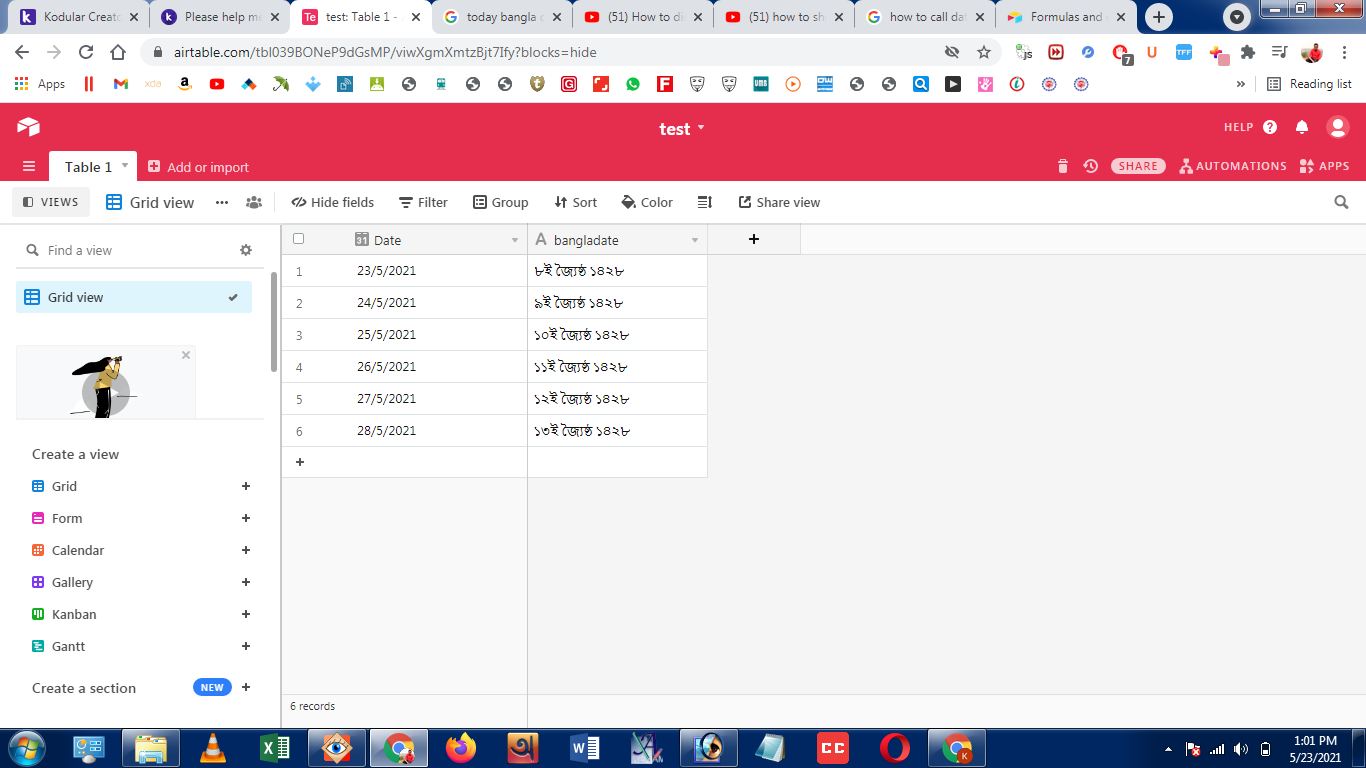This screenshot has width=1366, height=768.
Task: Open the Color options
Action: click(x=647, y=202)
